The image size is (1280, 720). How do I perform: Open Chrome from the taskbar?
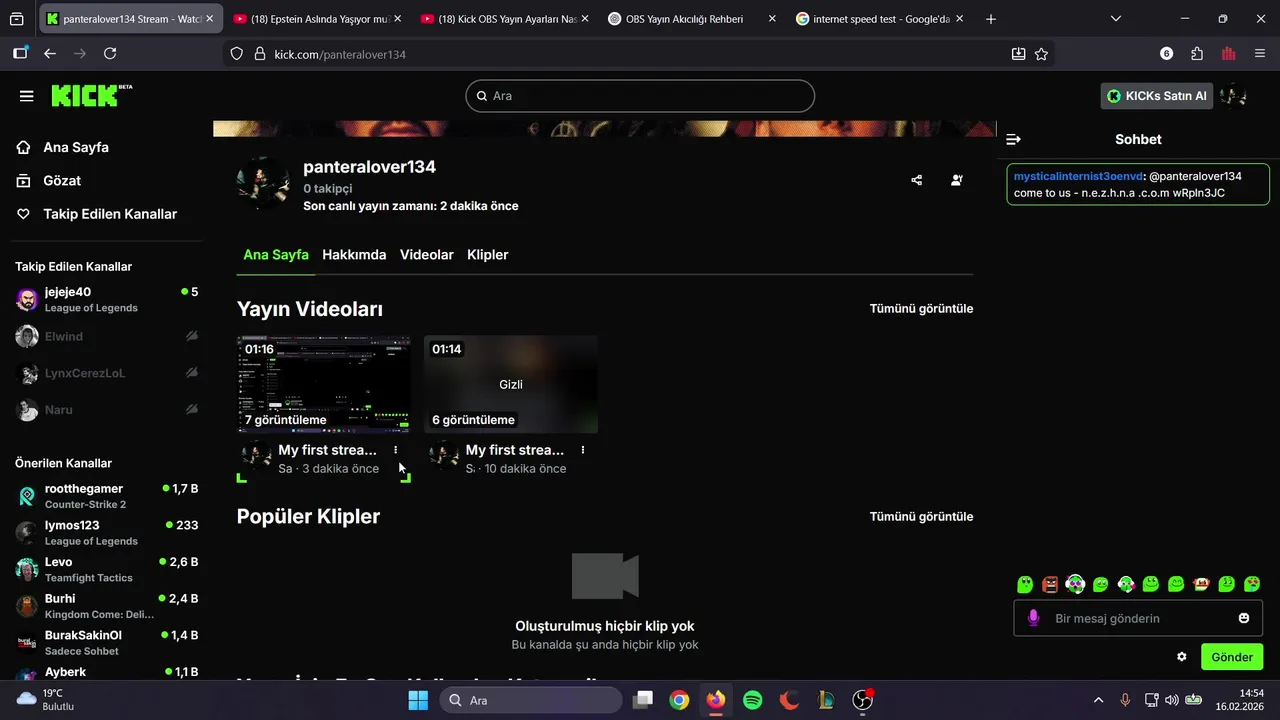tap(679, 700)
